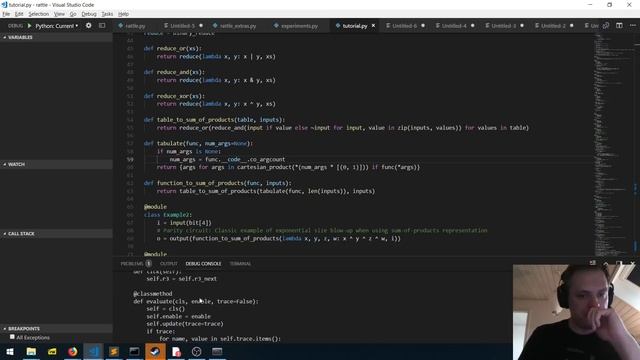Open the Tasks menu
Viewport: 640px width, 360px height.
pos(107,14)
